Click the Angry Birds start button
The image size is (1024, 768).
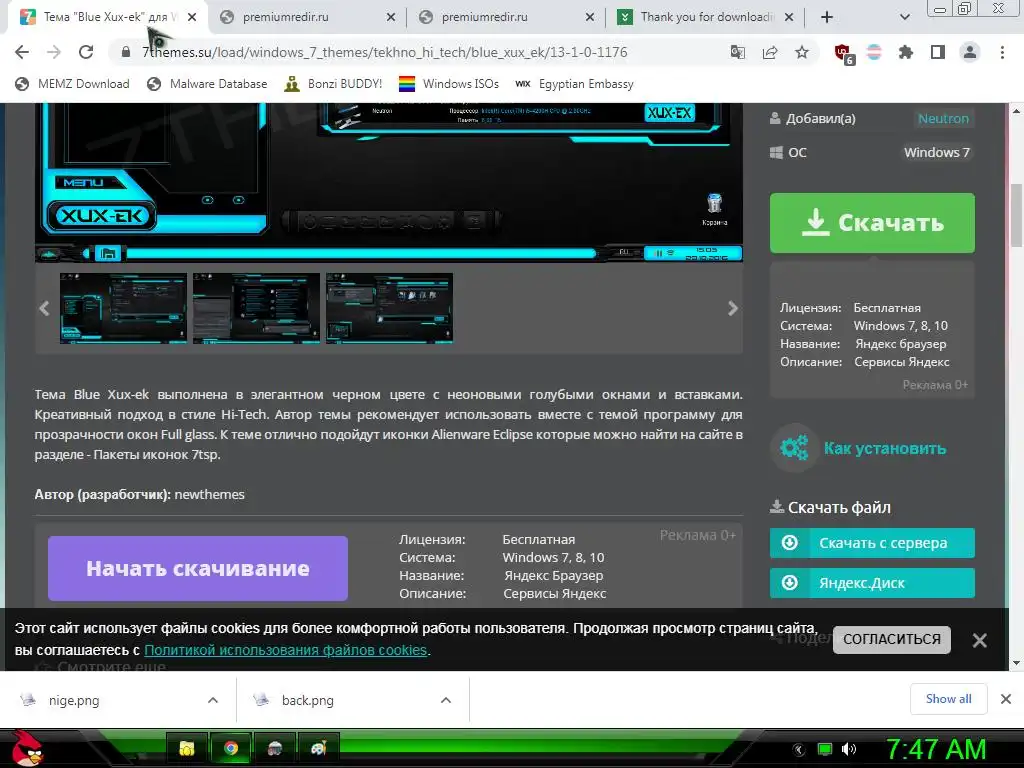[27, 748]
